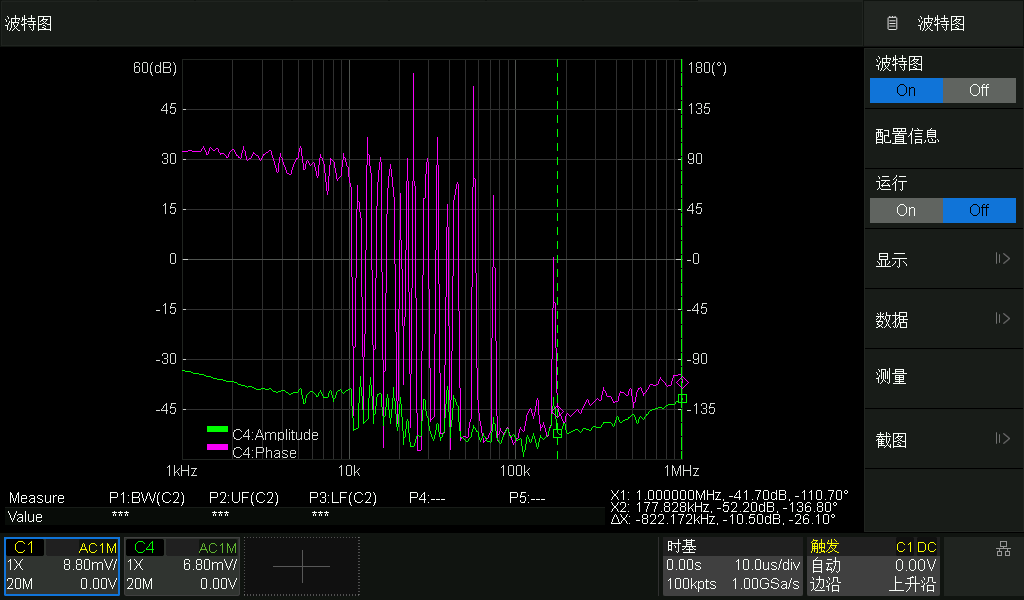Click the X1 cursor readout line
Image resolution: width=1024 pixels, height=600 pixels.
click(729, 495)
